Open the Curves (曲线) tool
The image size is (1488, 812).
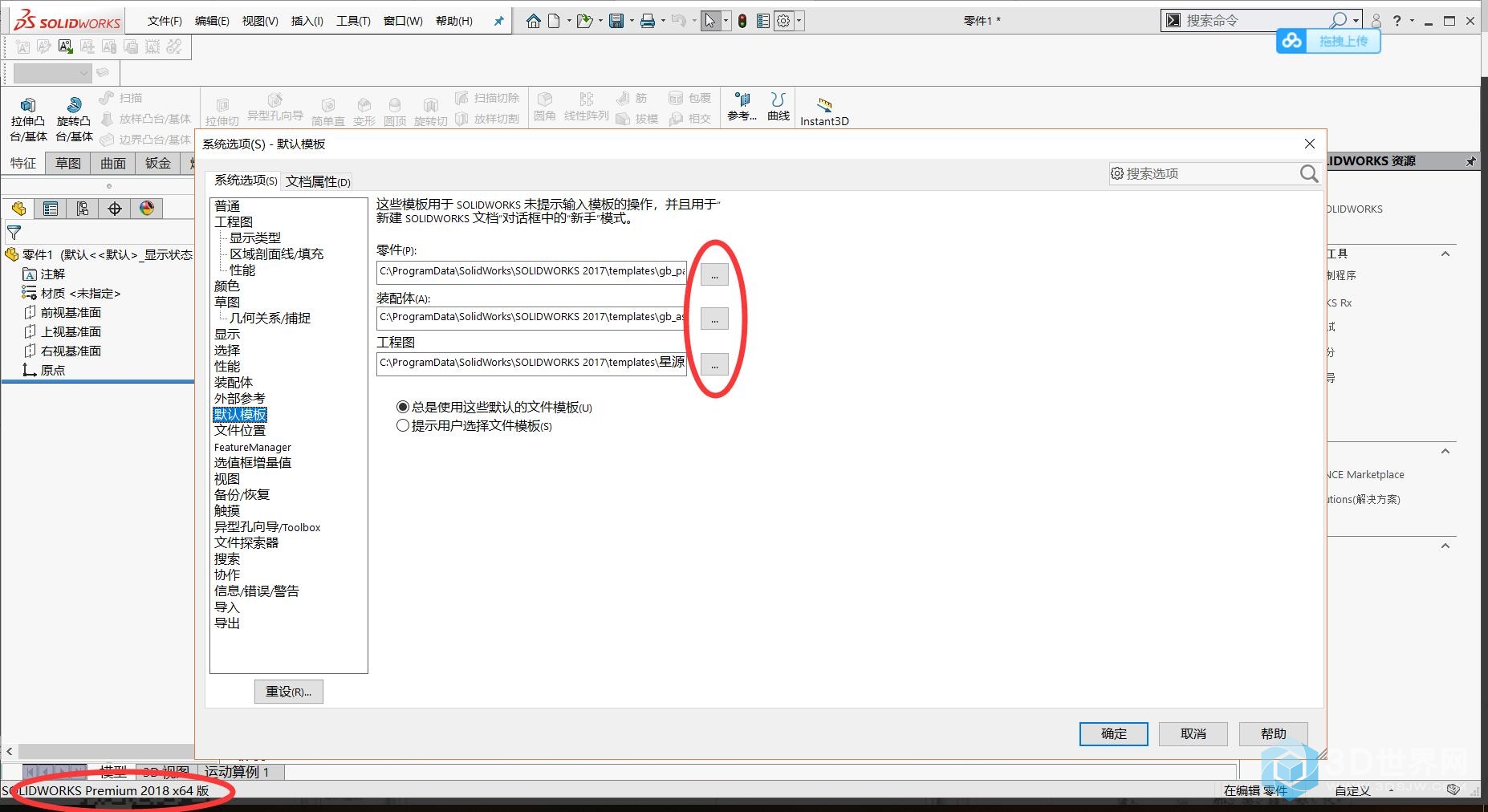pos(779,107)
